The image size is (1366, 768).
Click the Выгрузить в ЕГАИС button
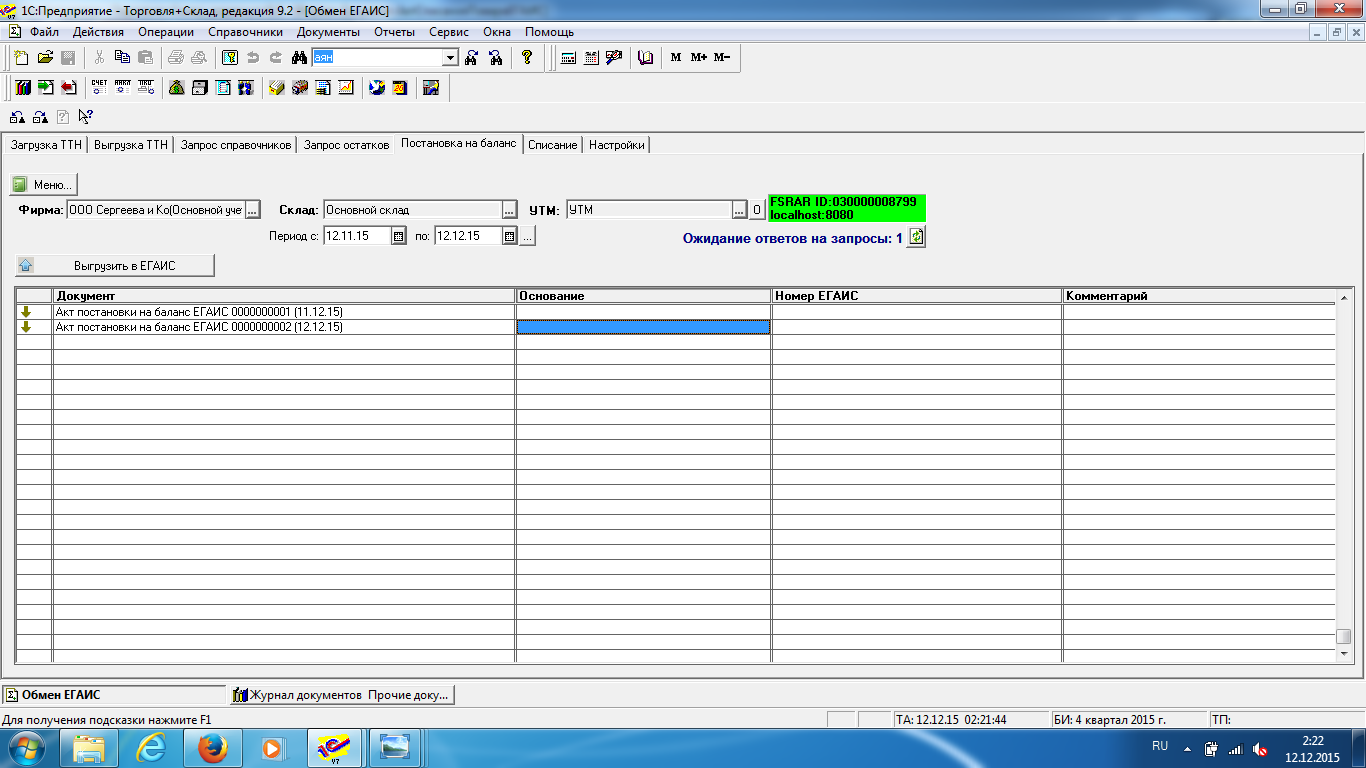click(115, 265)
